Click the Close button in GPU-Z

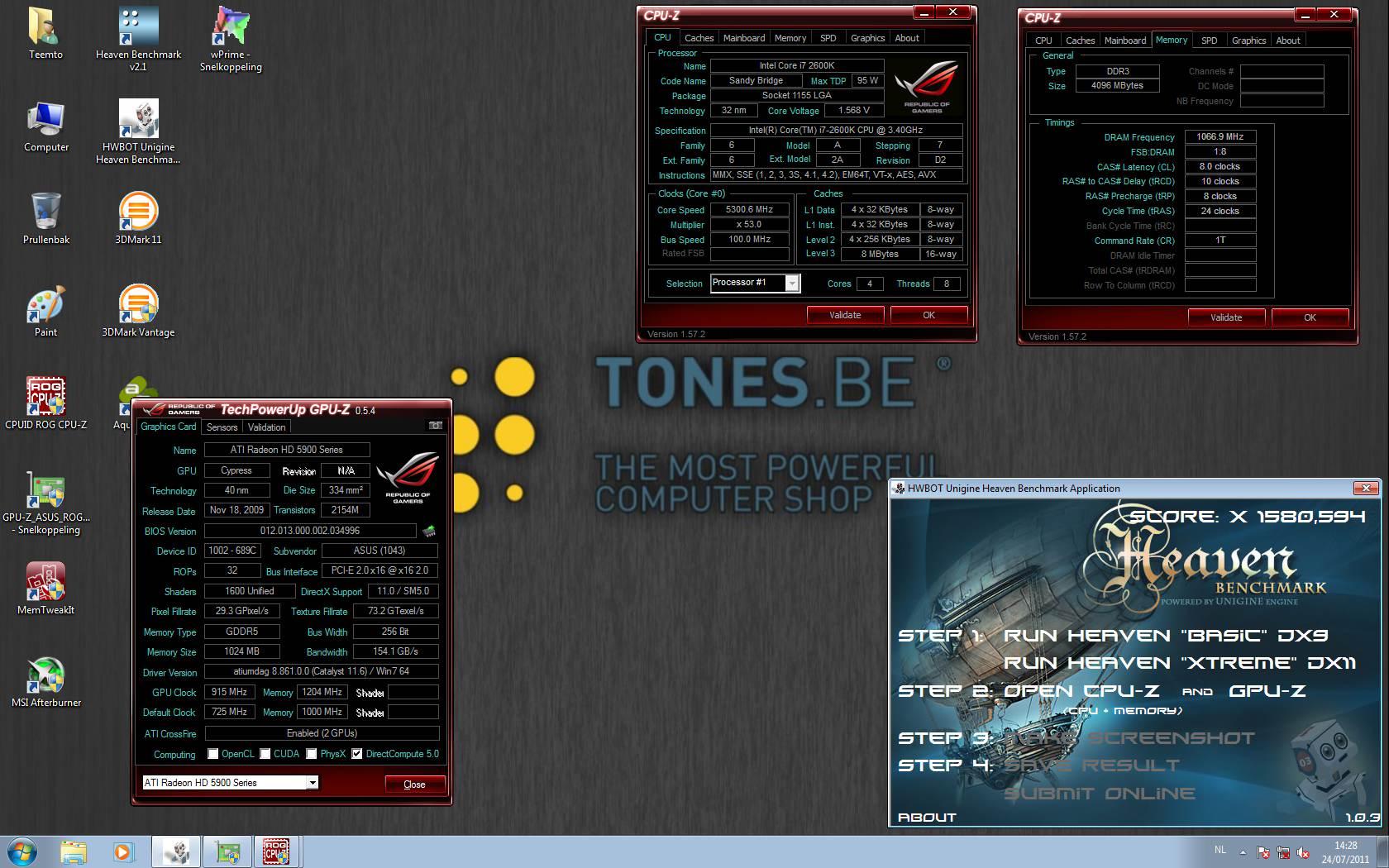pyautogui.click(x=415, y=785)
